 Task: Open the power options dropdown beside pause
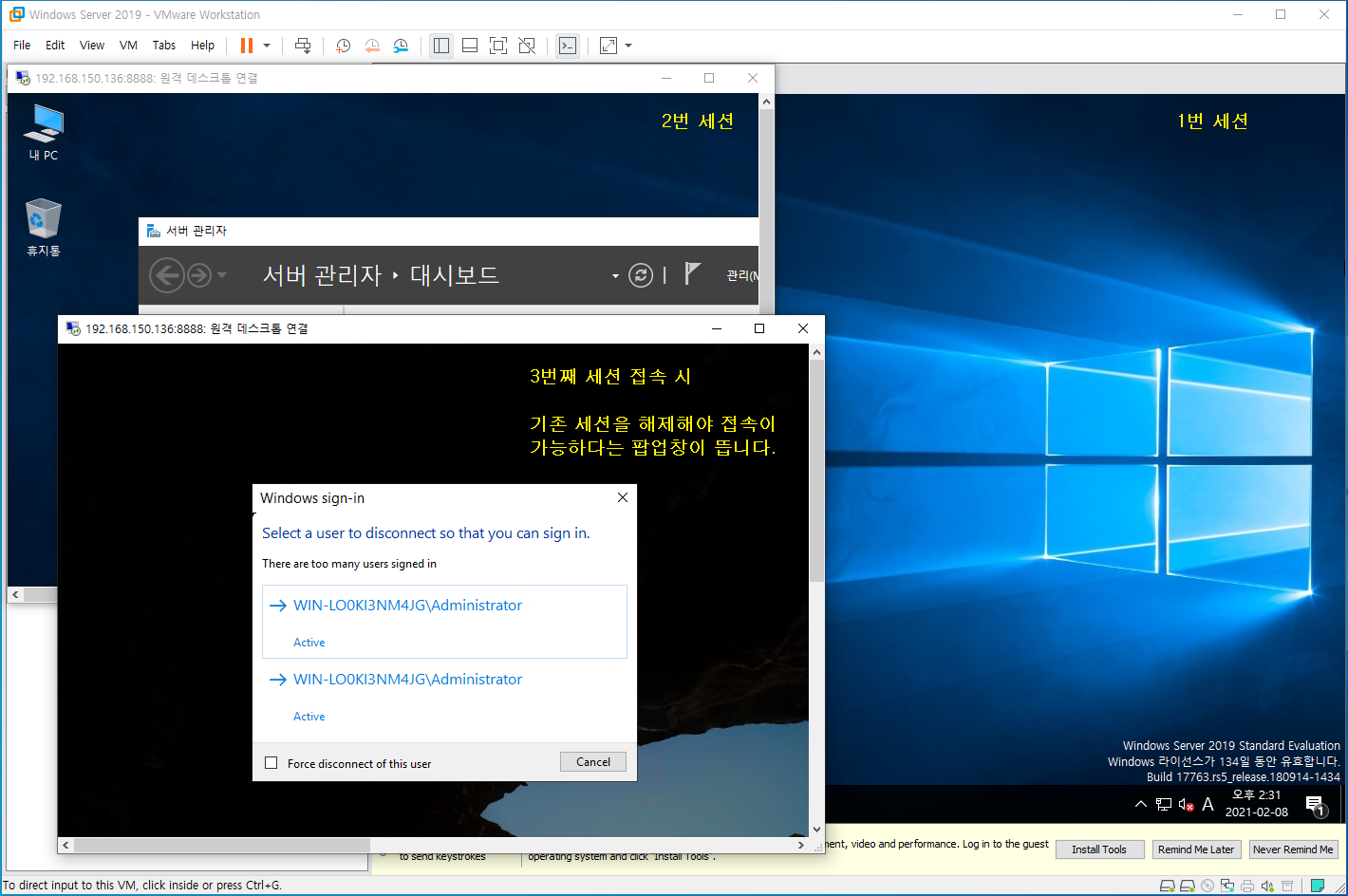[x=267, y=45]
